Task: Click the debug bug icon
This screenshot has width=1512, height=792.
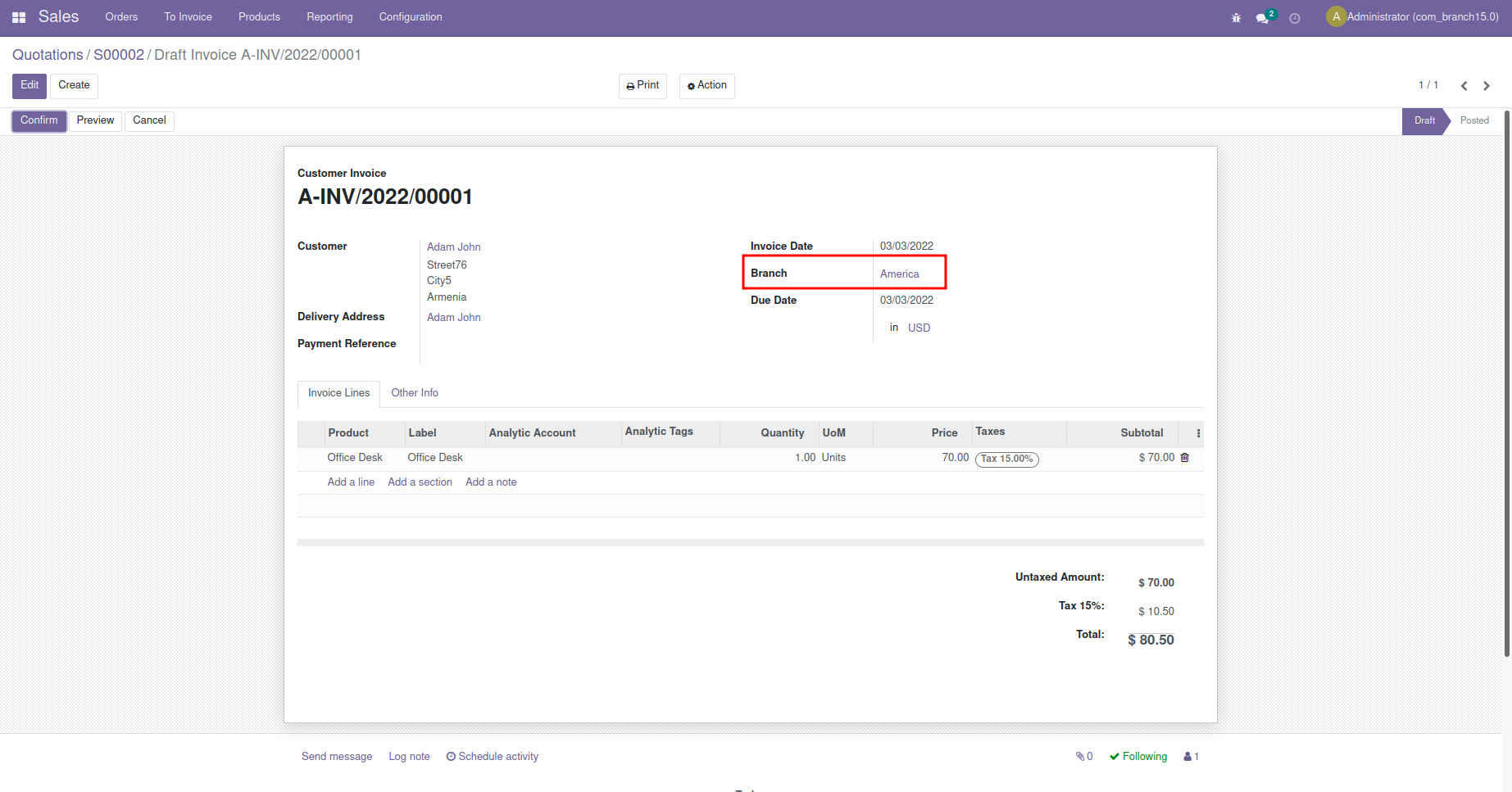Action: [x=1236, y=18]
